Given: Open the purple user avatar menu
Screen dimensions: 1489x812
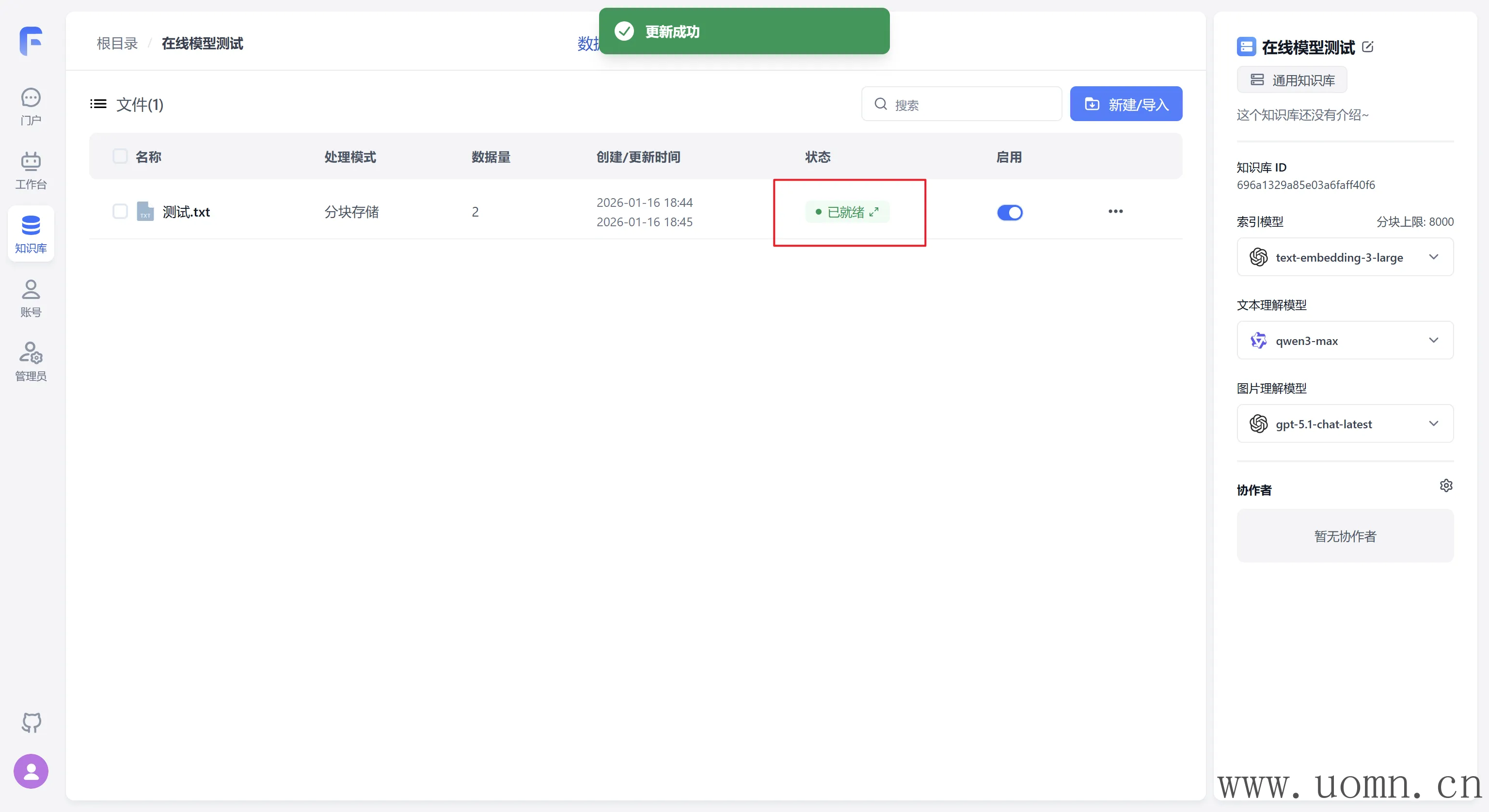Looking at the screenshot, I should click(x=31, y=771).
